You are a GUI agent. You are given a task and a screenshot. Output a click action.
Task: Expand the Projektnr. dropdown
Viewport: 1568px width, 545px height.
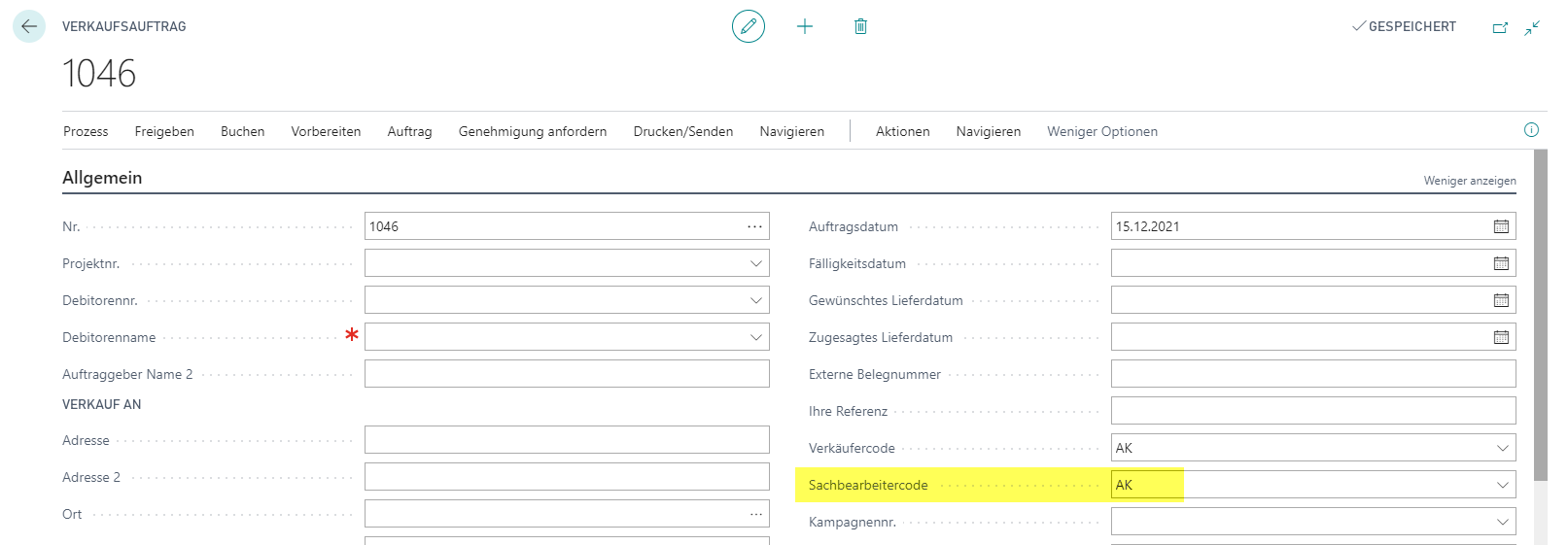click(755, 263)
